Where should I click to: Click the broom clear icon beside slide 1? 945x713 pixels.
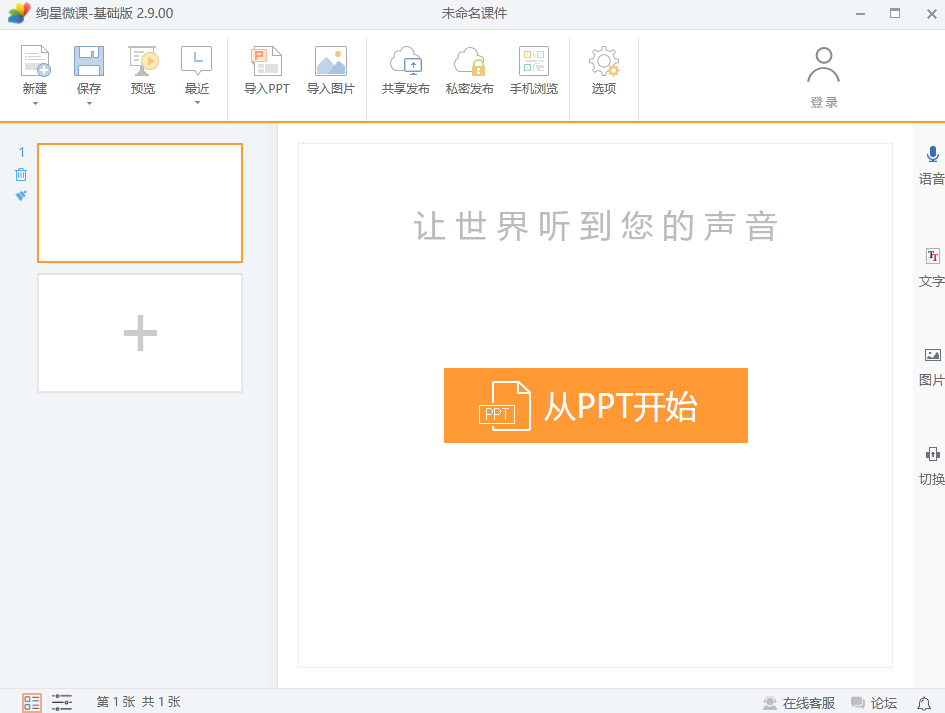(21, 196)
